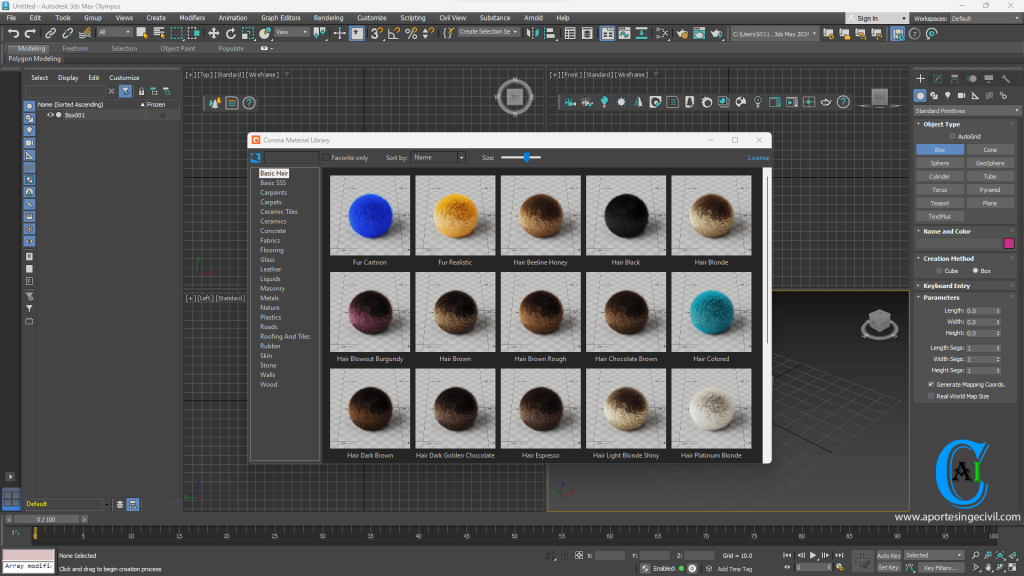The width and height of the screenshot is (1024, 576).
Task: Open the Modifiers menu
Action: pos(192,18)
